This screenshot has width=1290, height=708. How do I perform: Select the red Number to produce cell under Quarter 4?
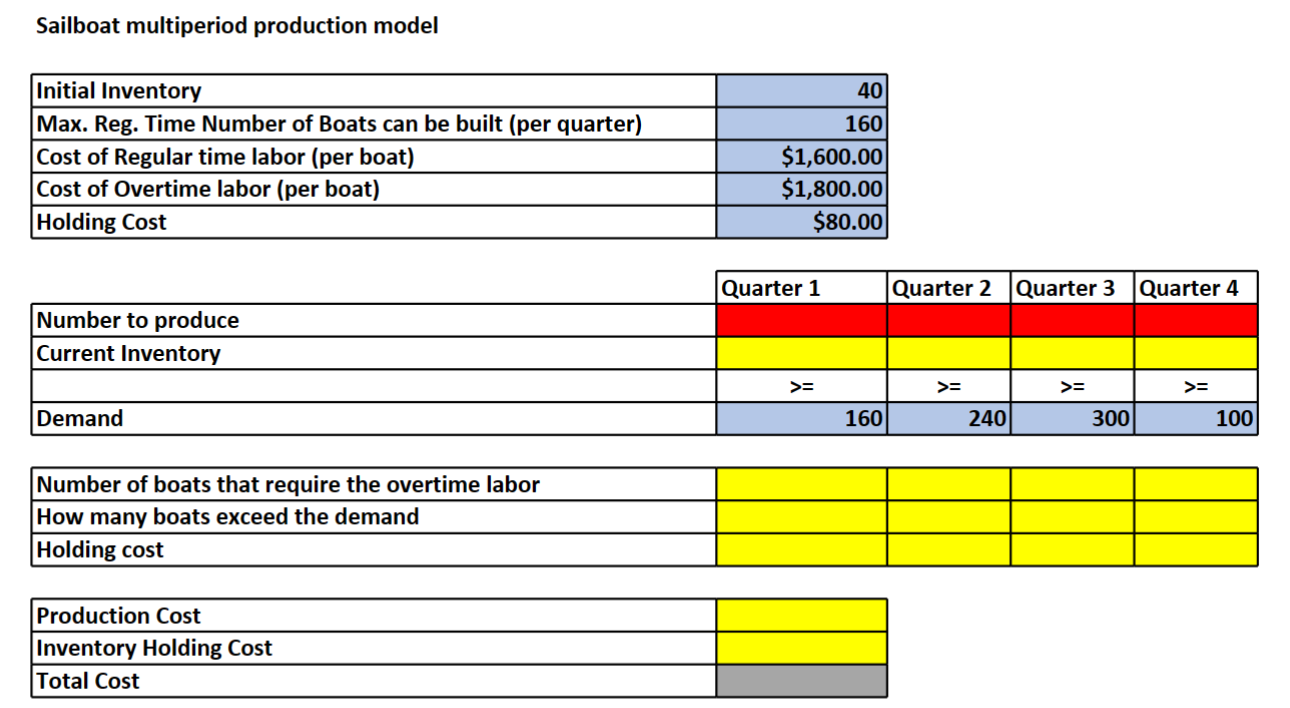coord(1196,319)
